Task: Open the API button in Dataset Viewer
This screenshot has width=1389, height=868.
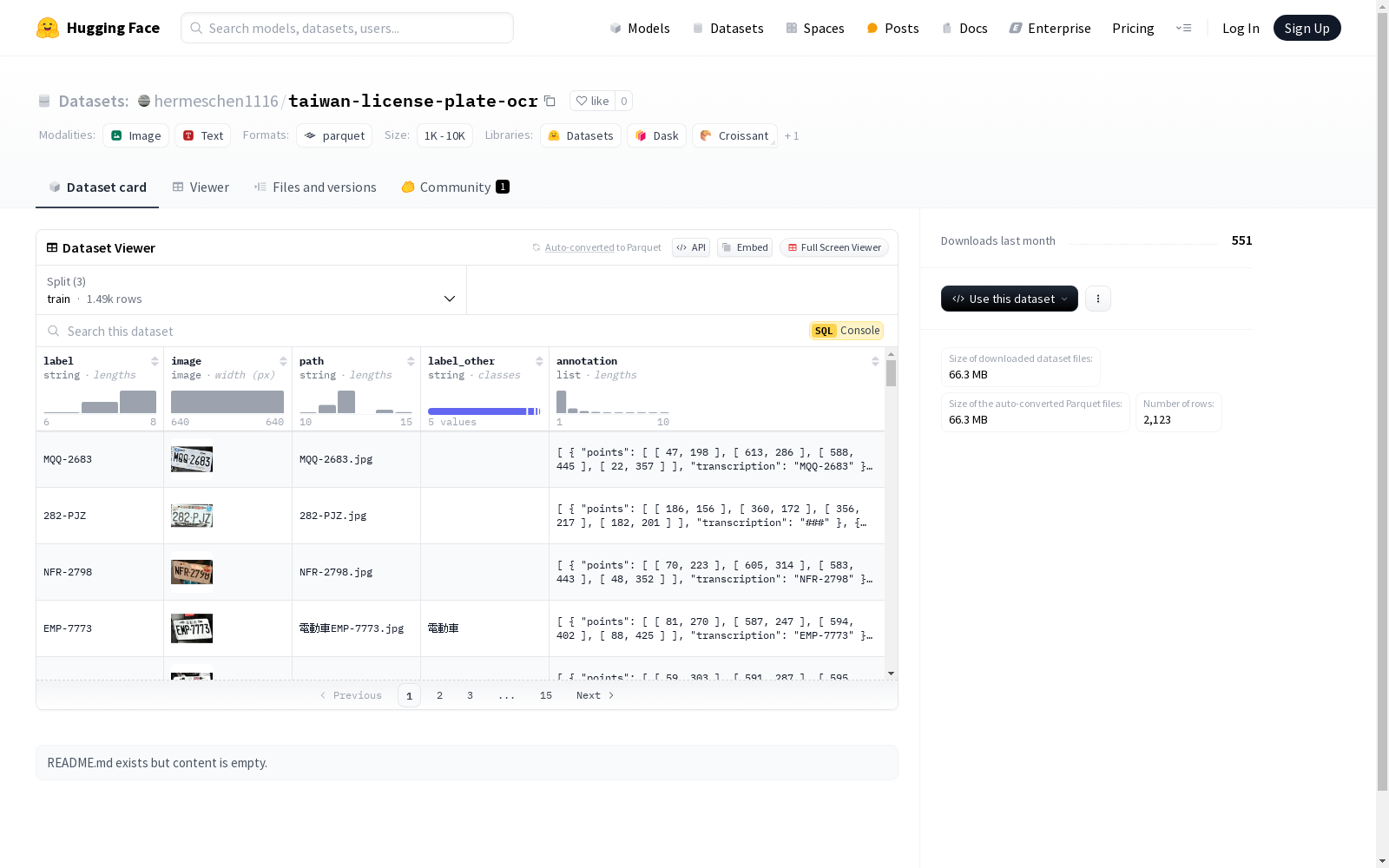Action: [x=691, y=247]
